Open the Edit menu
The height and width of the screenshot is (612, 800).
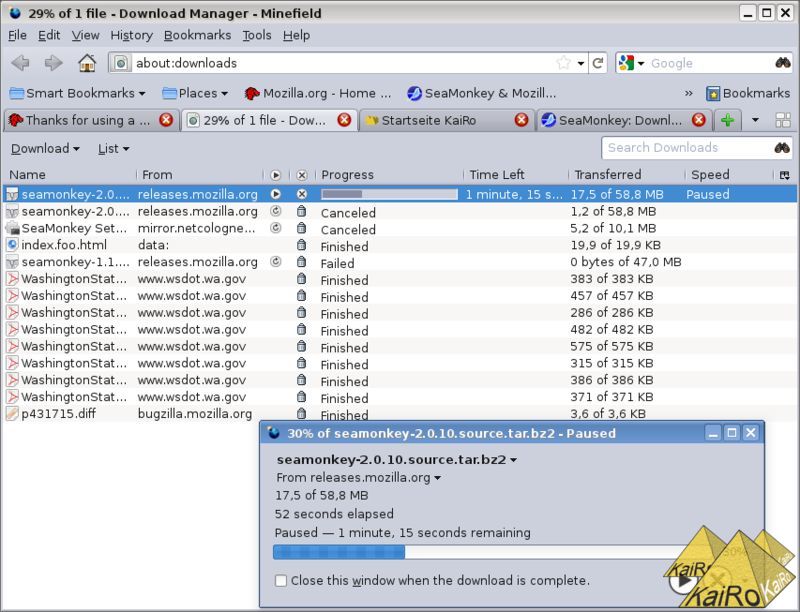(x=49, y=35)
